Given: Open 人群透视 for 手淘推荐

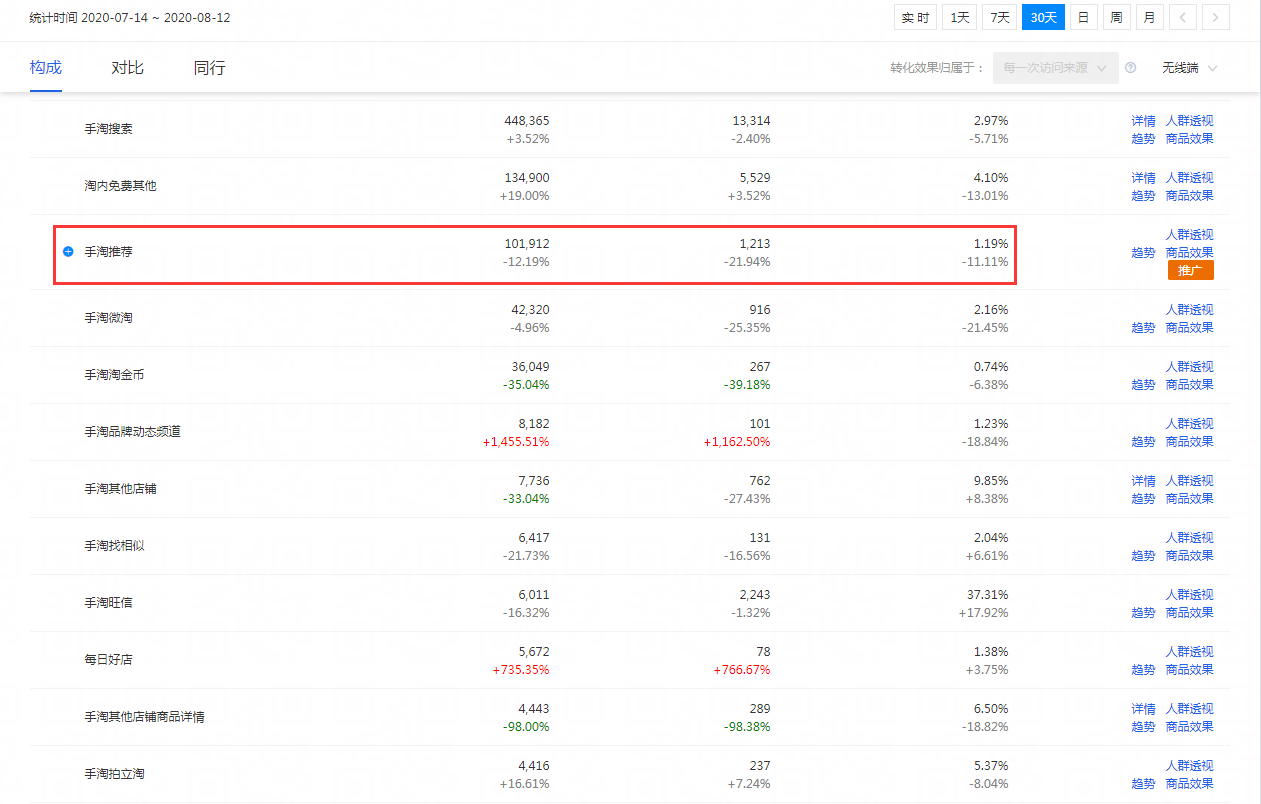Looking at the screenshot, I should 1189,235.
